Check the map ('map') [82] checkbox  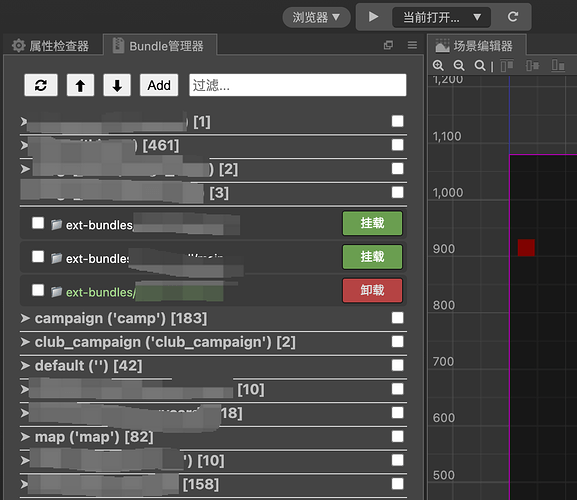coord(397,437)
